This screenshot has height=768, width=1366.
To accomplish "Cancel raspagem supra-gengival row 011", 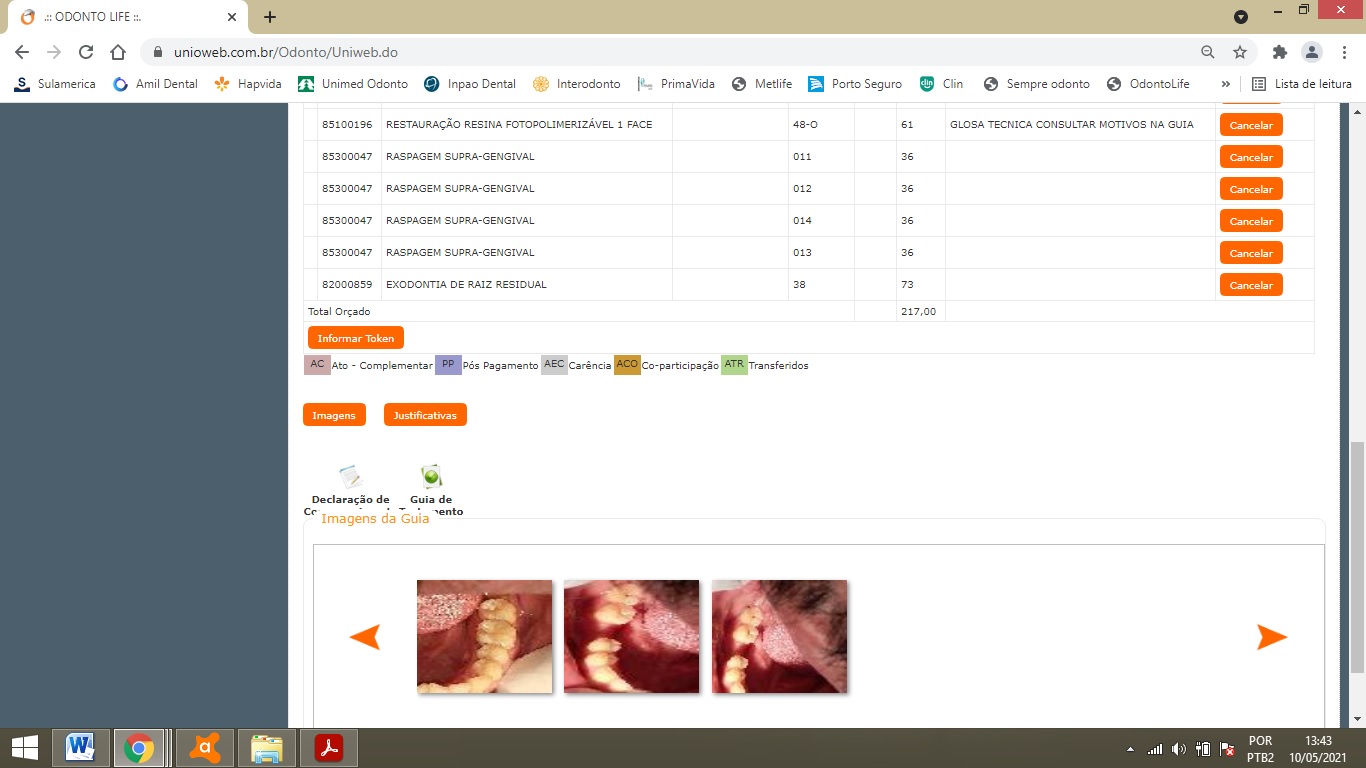I will [1251, 157].
